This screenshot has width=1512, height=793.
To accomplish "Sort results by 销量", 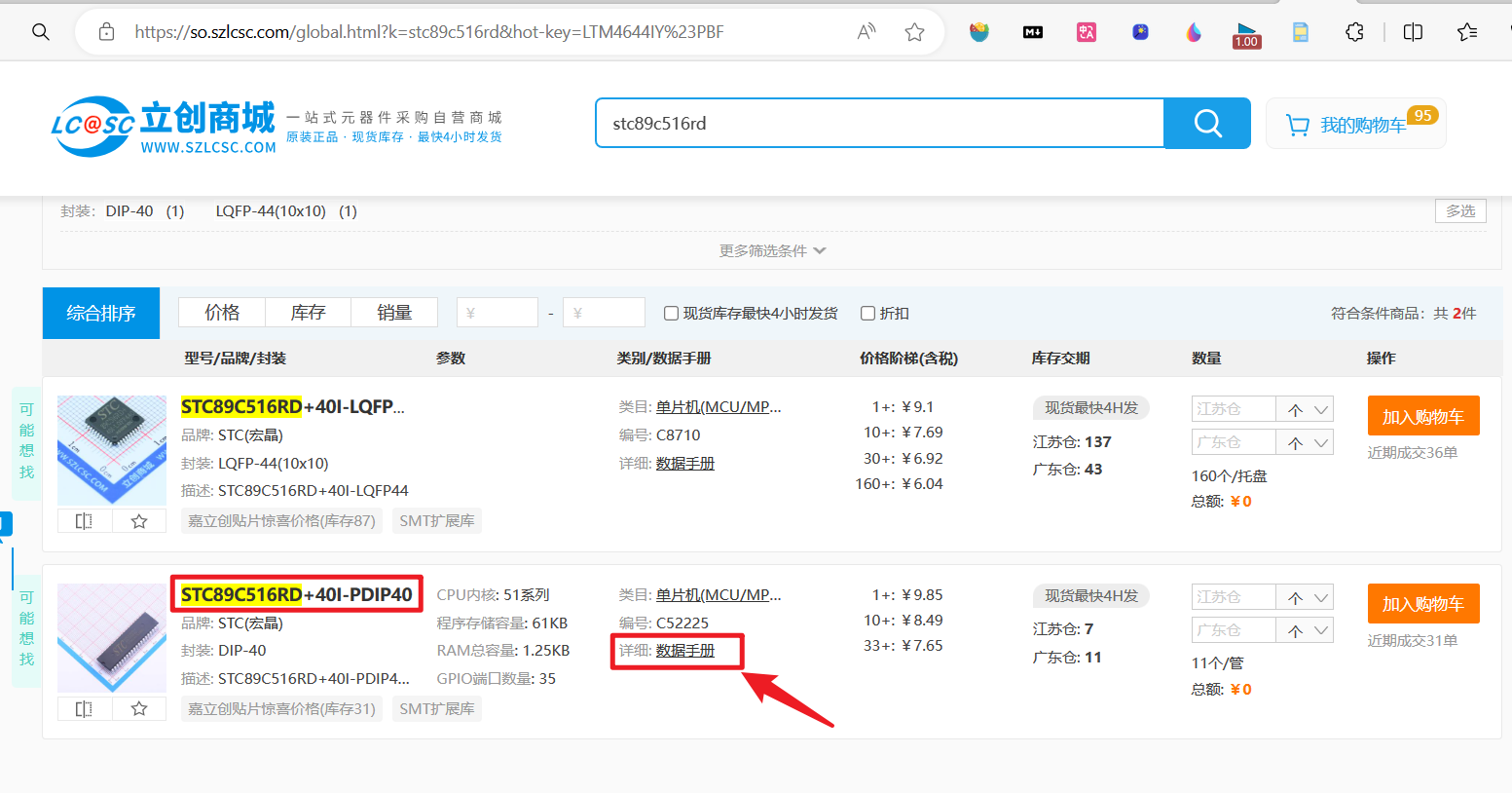I will [394, 312].
